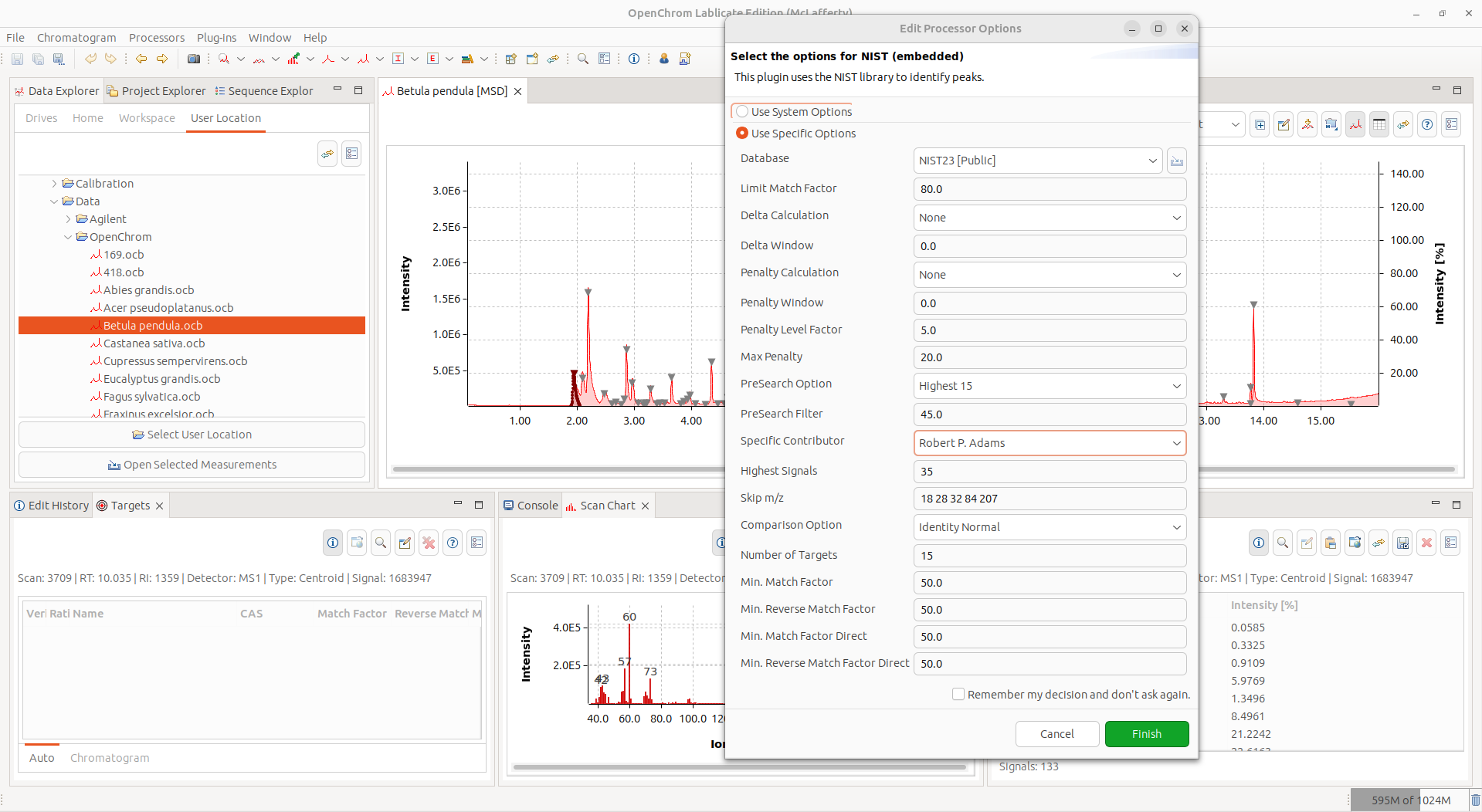Click the blue info icon in main toolbar
This screenshot has height=812, width=1482.
point(634,59)
